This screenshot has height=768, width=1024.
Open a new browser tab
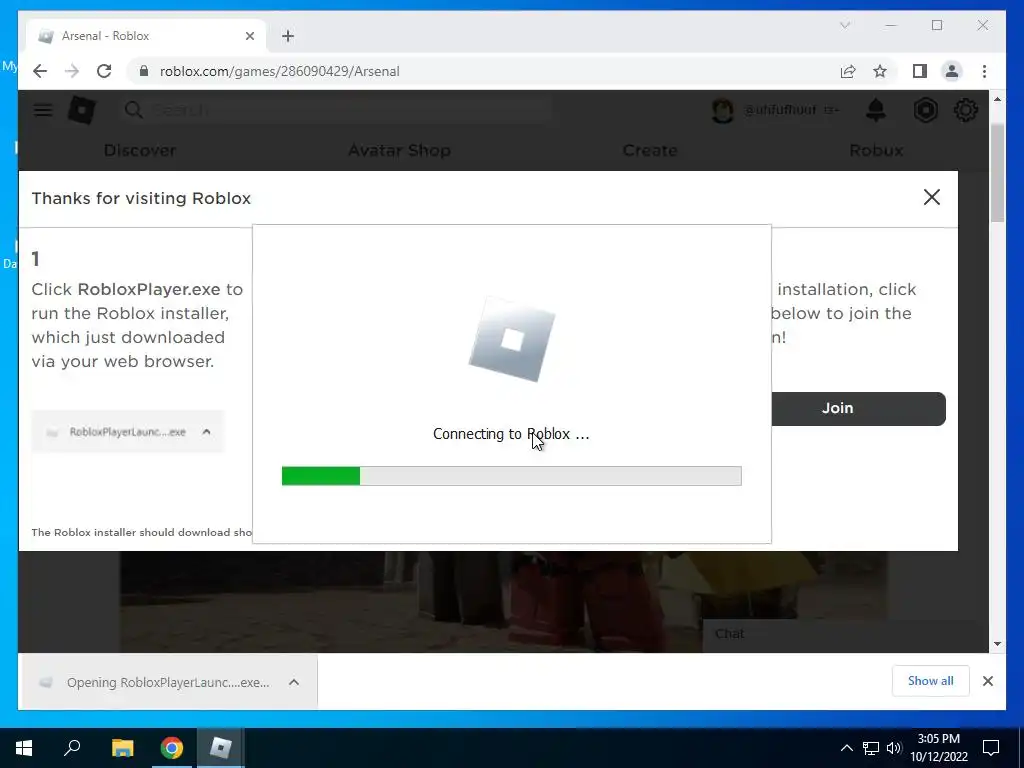[288, 36]
